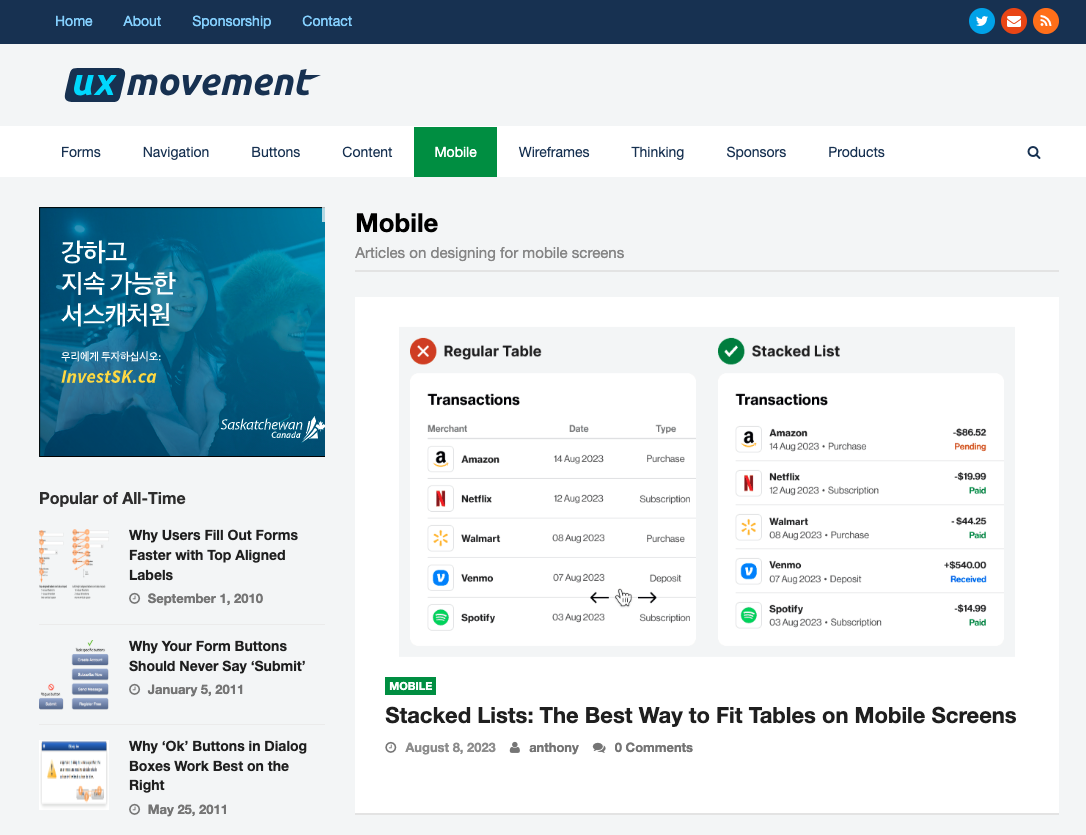Click clock icon beside January 5, 2011
Viewport: 1086px width, 835px height.
134,690
